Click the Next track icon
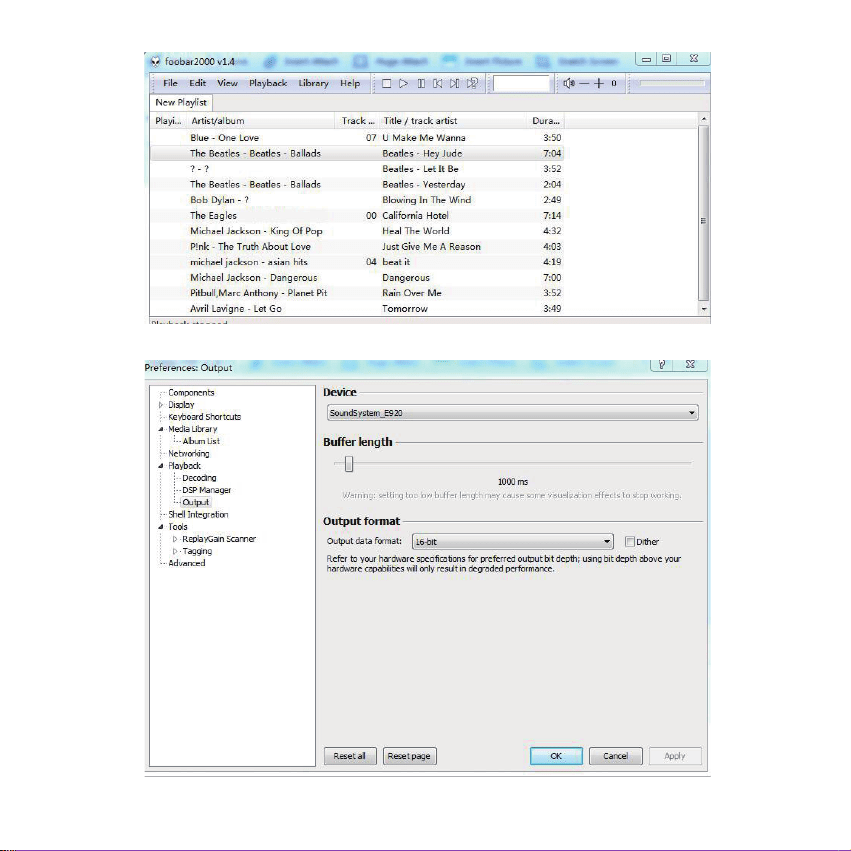 [455, 84]
